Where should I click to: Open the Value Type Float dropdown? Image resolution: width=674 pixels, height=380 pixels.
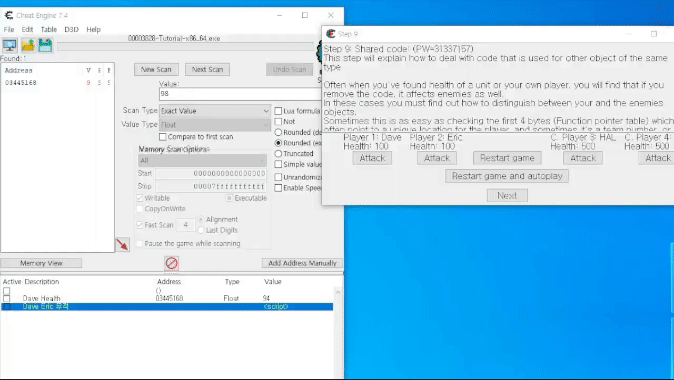coord(214,125)
